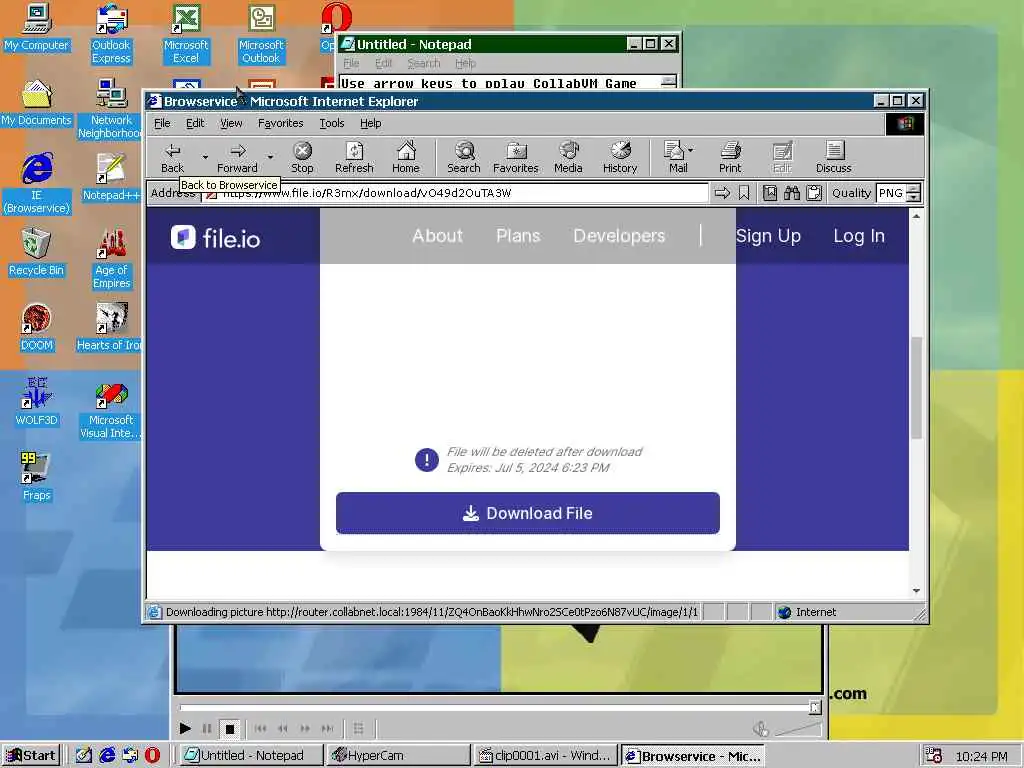Image resolution: width=1024 pixels, height=768 pixels.
Task: Open the Plans link on file.io
Action: click(518, 236)
